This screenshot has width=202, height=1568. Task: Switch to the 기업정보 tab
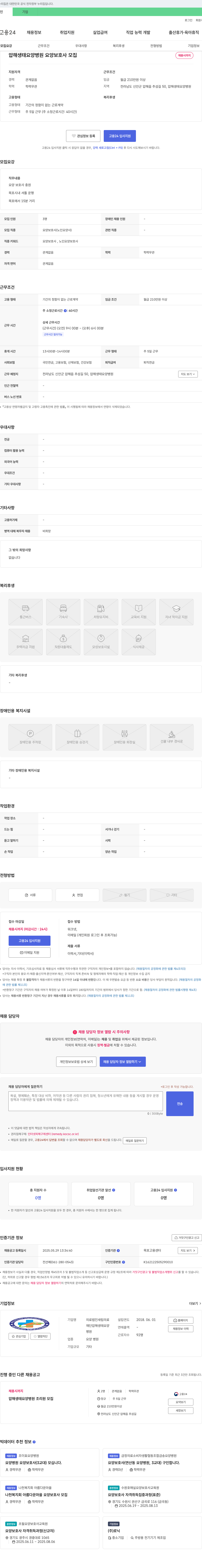[x=194, y=46]
